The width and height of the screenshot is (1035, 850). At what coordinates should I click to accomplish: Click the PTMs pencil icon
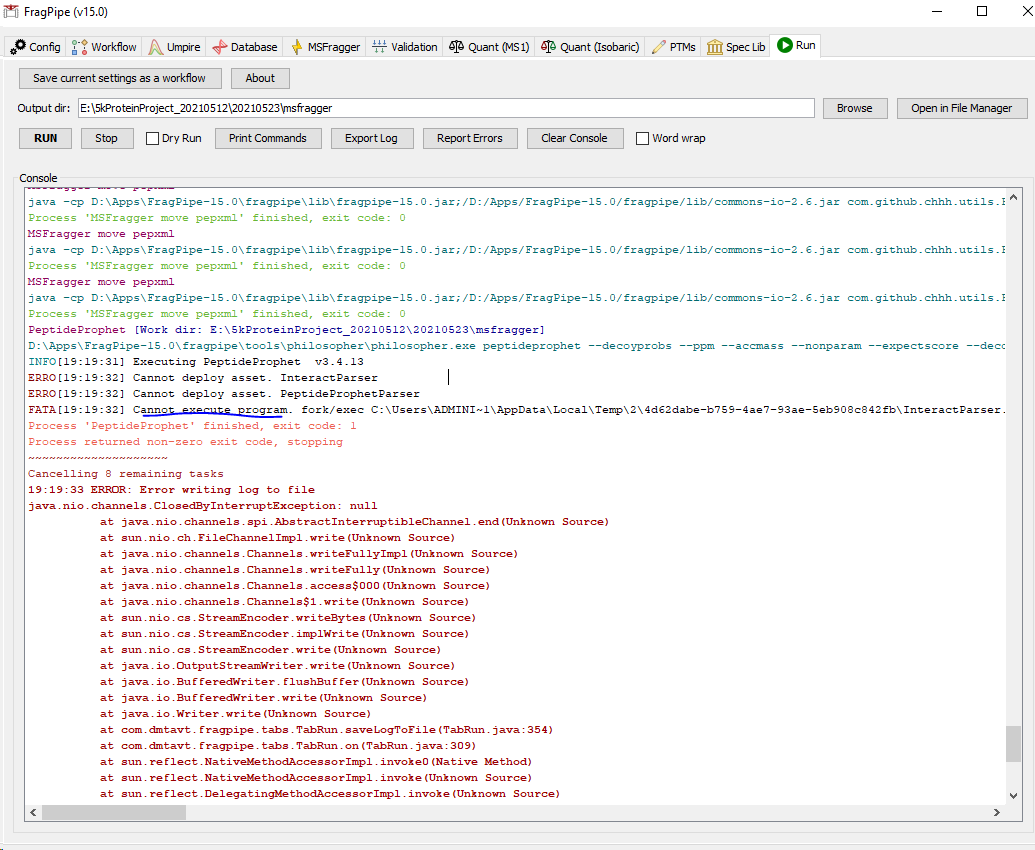coord(657,46)
